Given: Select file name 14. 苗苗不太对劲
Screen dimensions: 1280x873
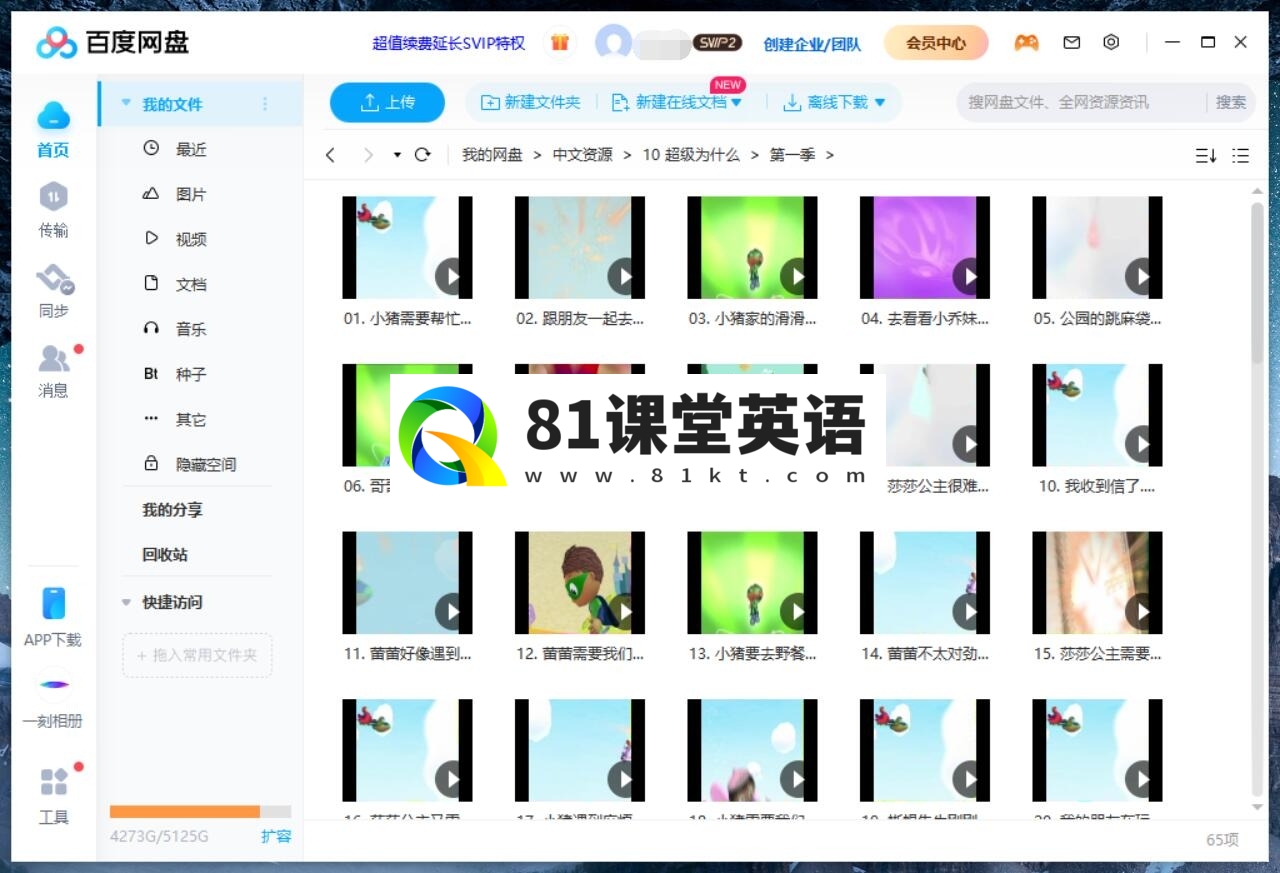Looking at the screenshot, I should point(925,654).
